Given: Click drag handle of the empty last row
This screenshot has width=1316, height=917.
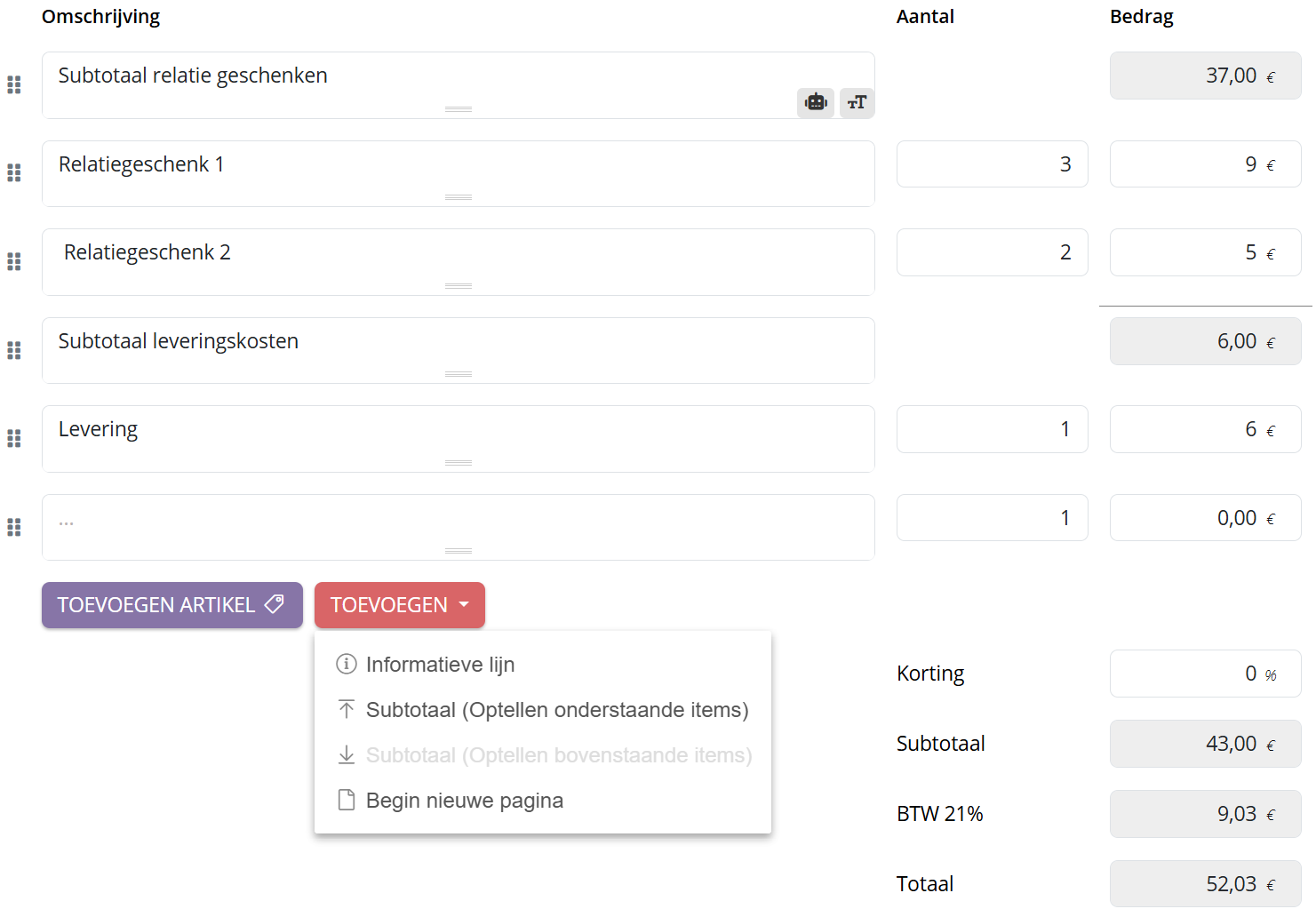Looking at the screenshot, I should pyautogui.click(x=14, y=527).
